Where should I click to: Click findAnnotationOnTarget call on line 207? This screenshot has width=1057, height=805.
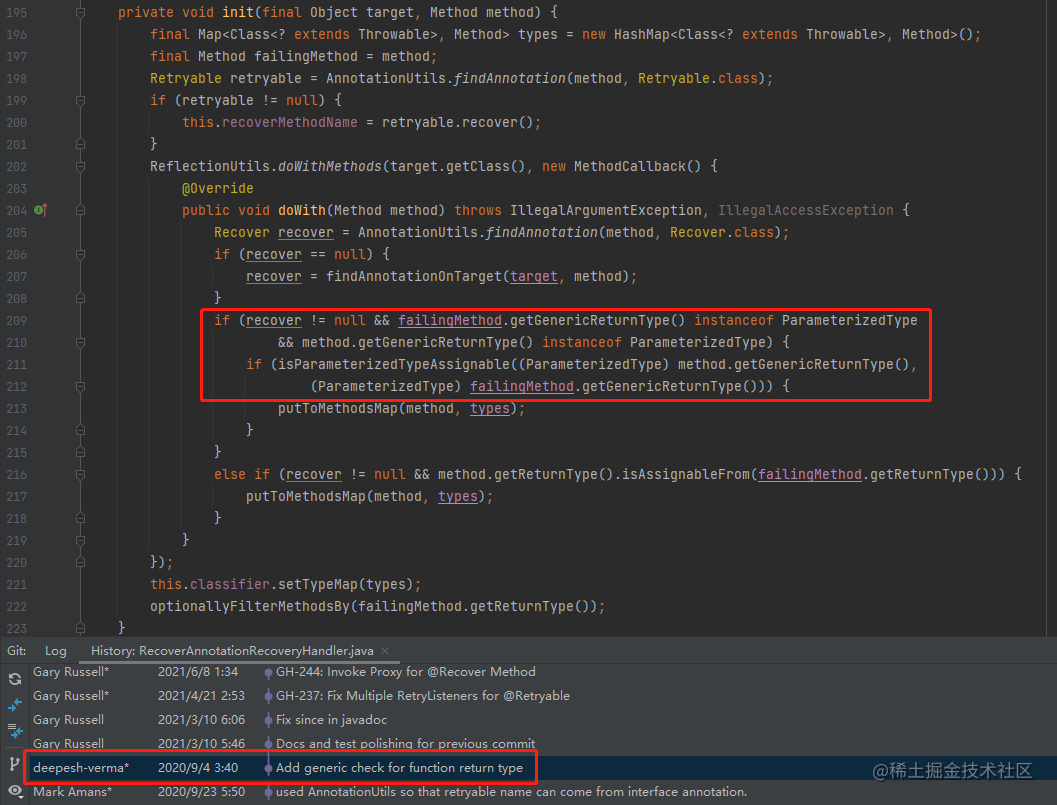coord(414,276)
